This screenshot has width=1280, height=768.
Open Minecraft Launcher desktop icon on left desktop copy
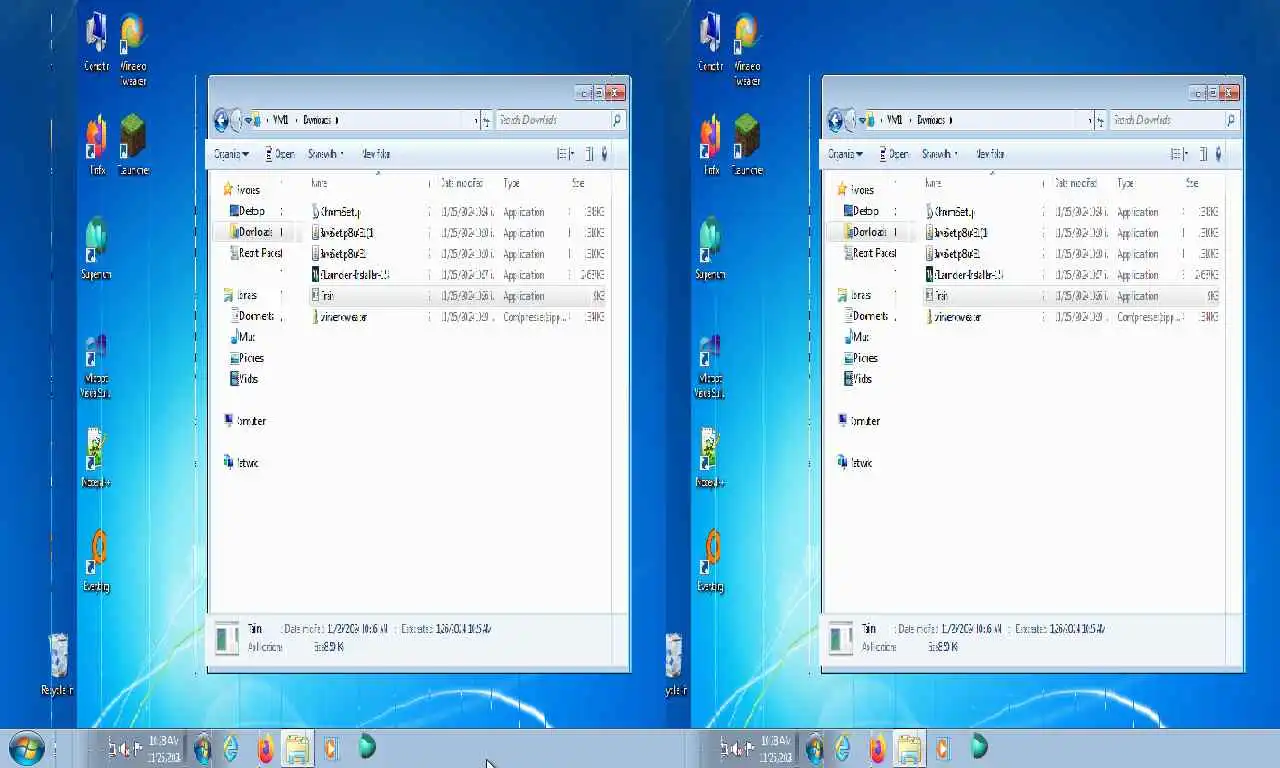pyautogui.click(x=133, y=145)
